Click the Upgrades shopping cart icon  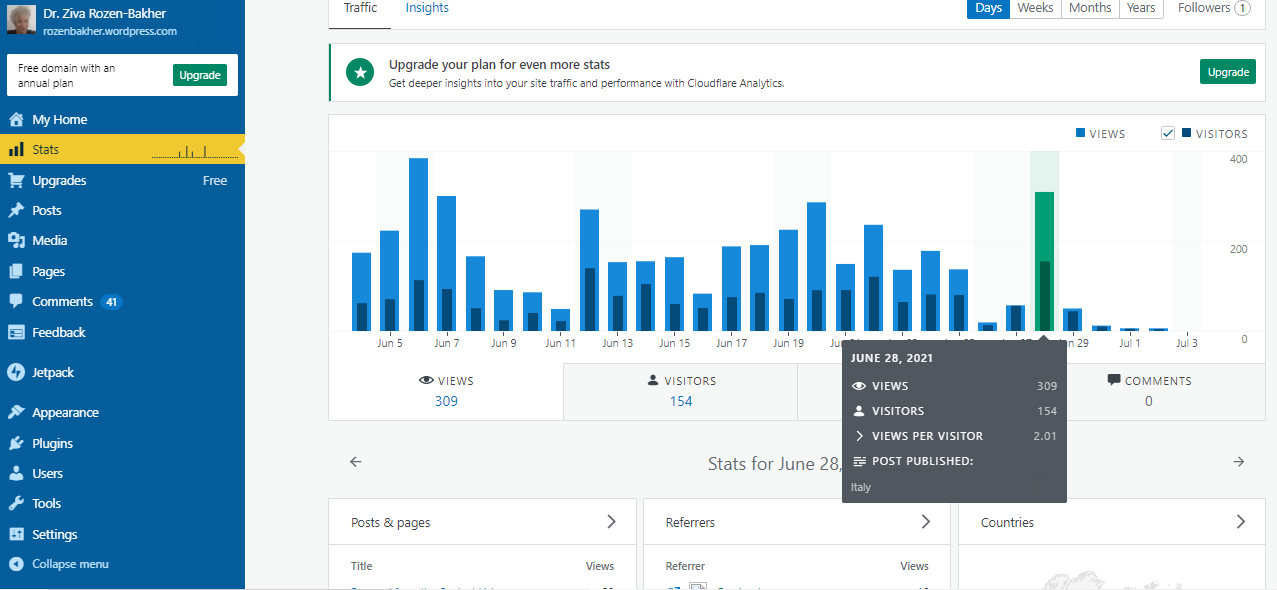(16, 180)
